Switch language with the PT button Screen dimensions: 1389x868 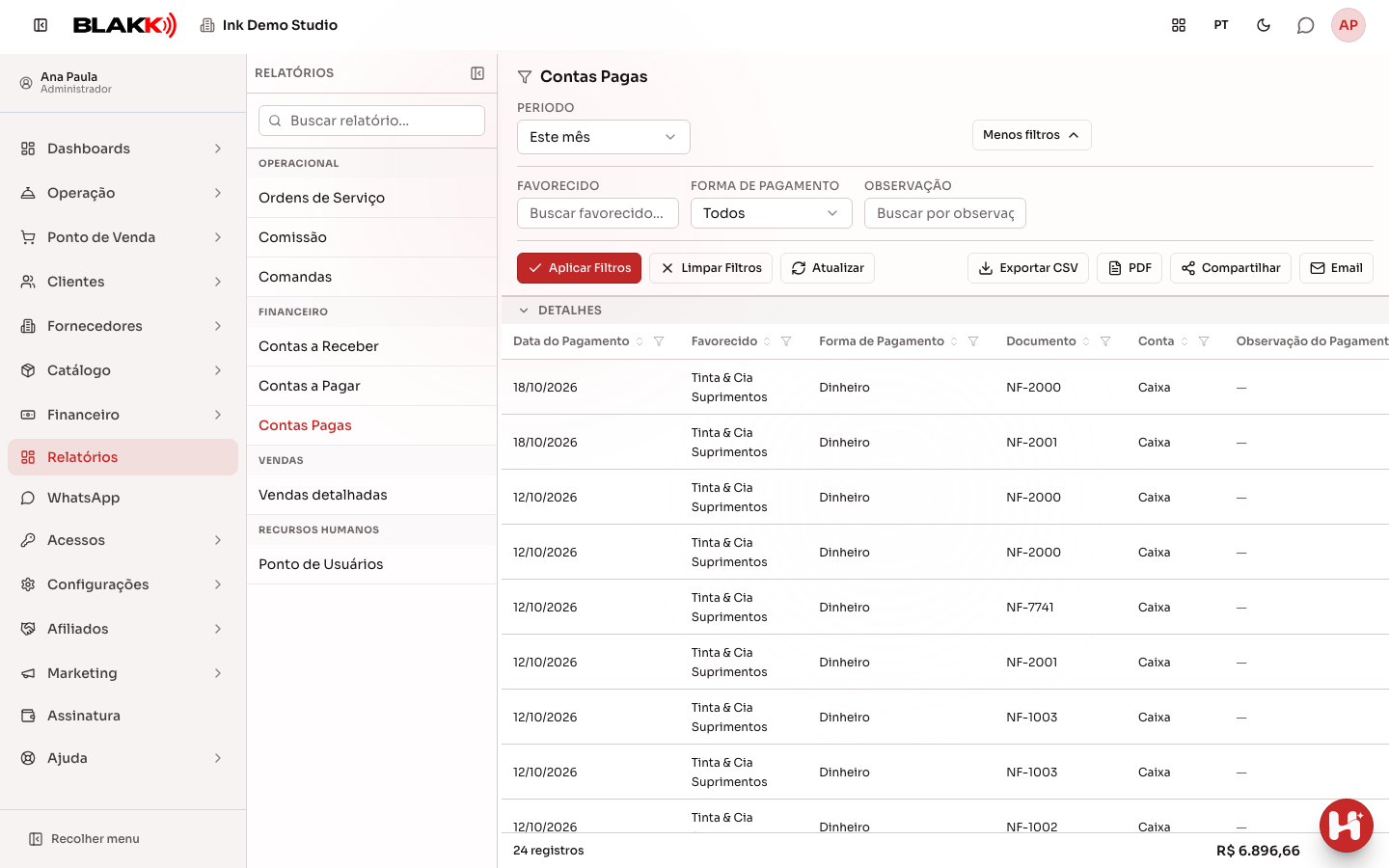click(x=1221, y=25)
